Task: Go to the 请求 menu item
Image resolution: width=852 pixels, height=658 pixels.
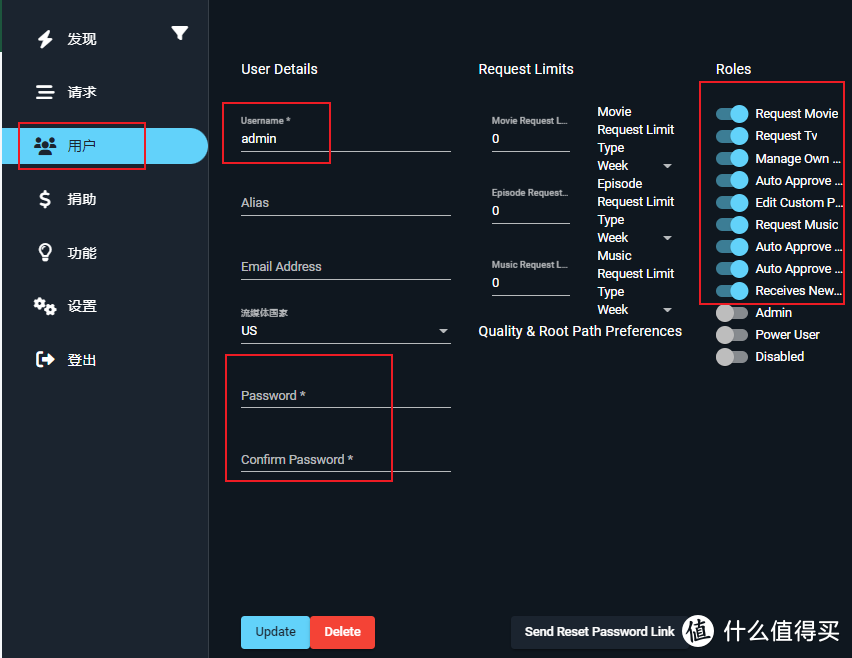Action: [x=82, y=92]
